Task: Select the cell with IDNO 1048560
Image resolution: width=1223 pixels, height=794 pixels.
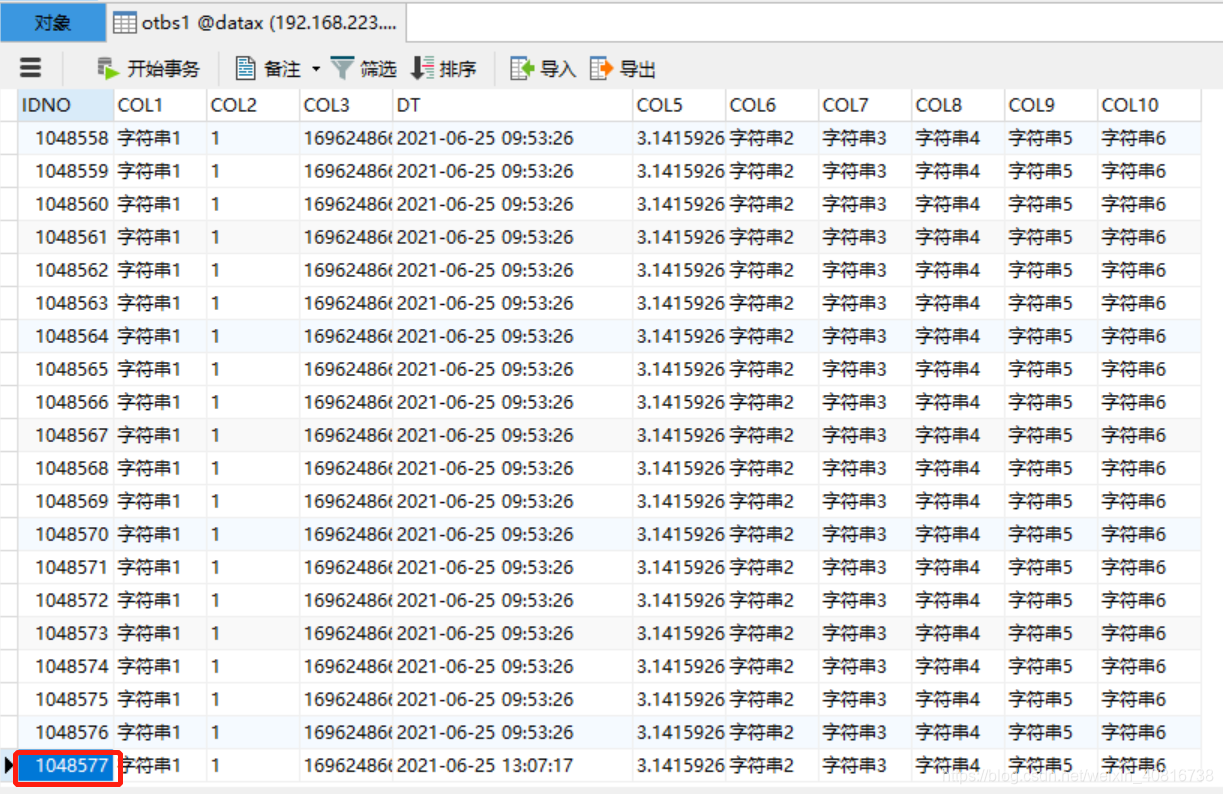Action: coord(66,204)
